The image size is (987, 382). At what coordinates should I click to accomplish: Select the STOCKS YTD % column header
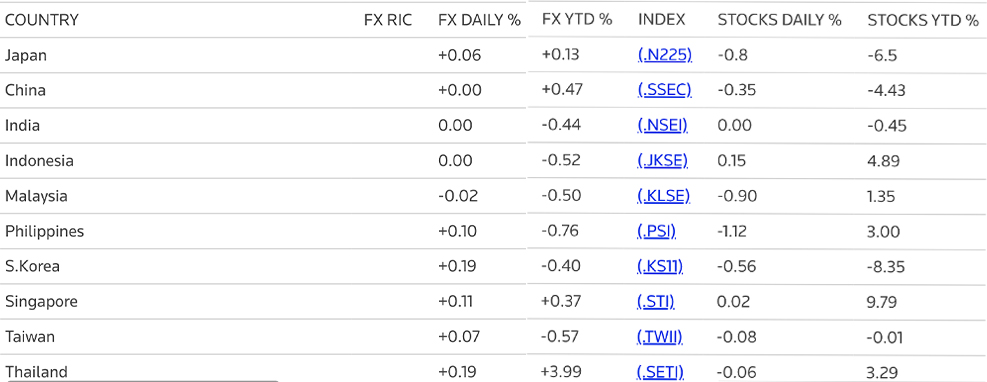tap(923, 20)
